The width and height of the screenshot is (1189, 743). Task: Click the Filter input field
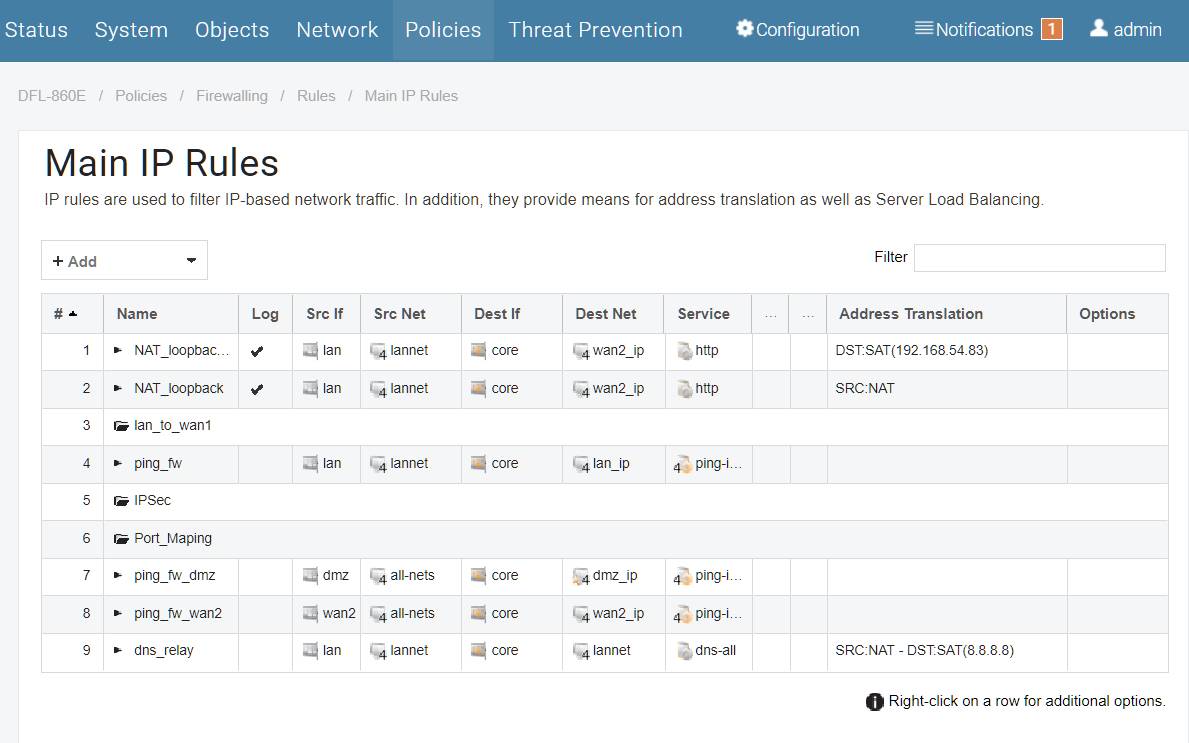coord(1040,258)
